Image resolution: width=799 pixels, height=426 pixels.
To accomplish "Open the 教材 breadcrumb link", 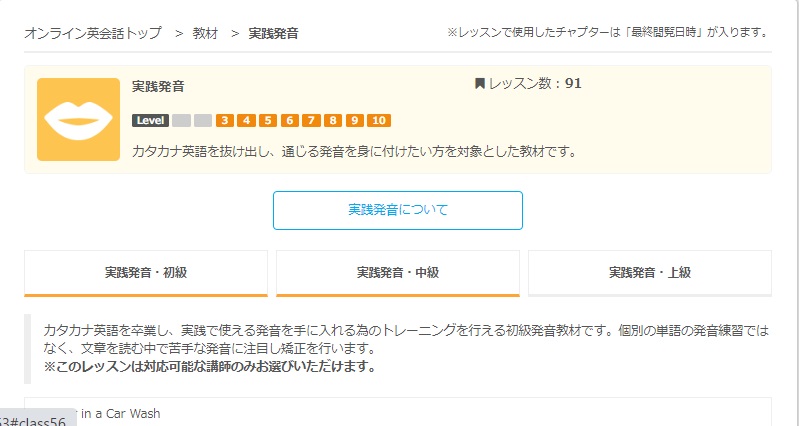I will [x=205, y=34].
